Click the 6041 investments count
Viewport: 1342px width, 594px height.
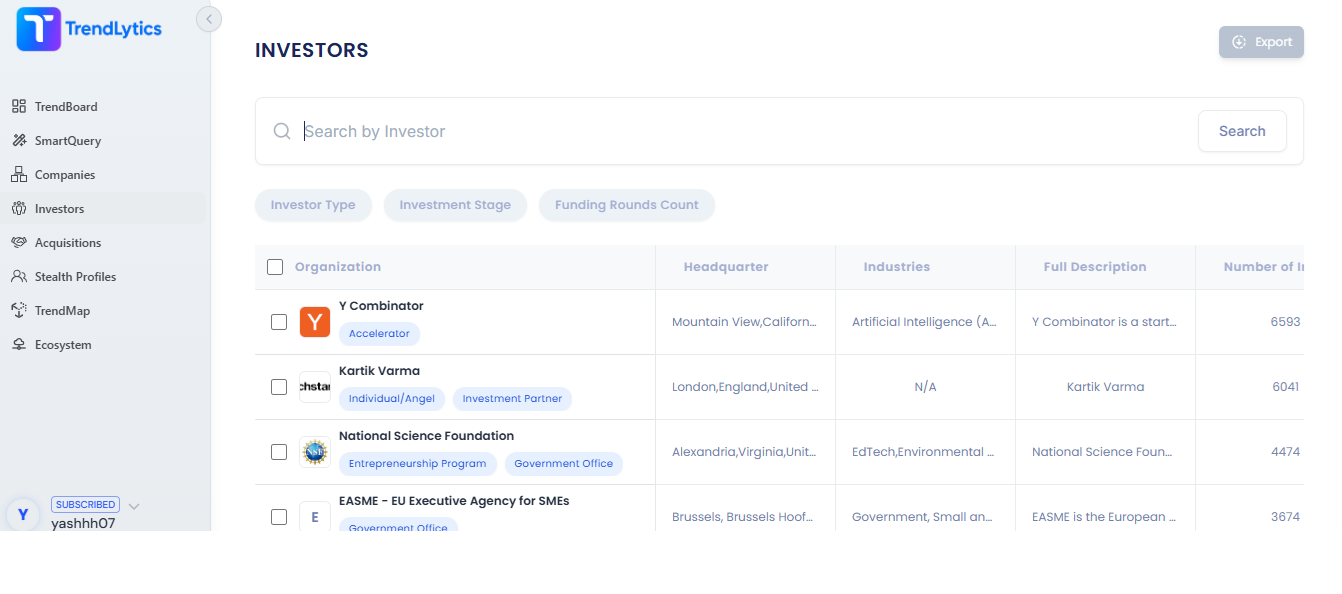(x=1285, y=387)
